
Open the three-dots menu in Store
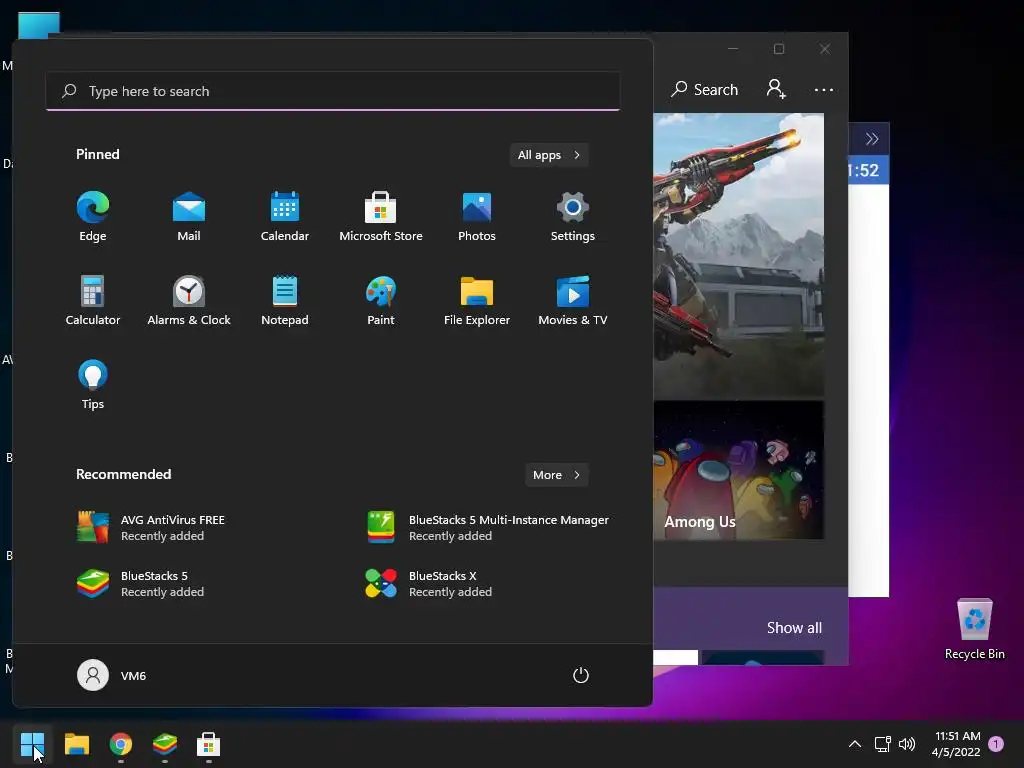(824, 89)
